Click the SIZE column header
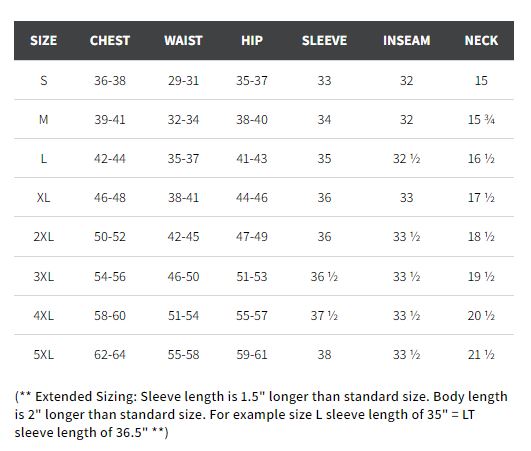531x451 pixels. coord(43,41)
